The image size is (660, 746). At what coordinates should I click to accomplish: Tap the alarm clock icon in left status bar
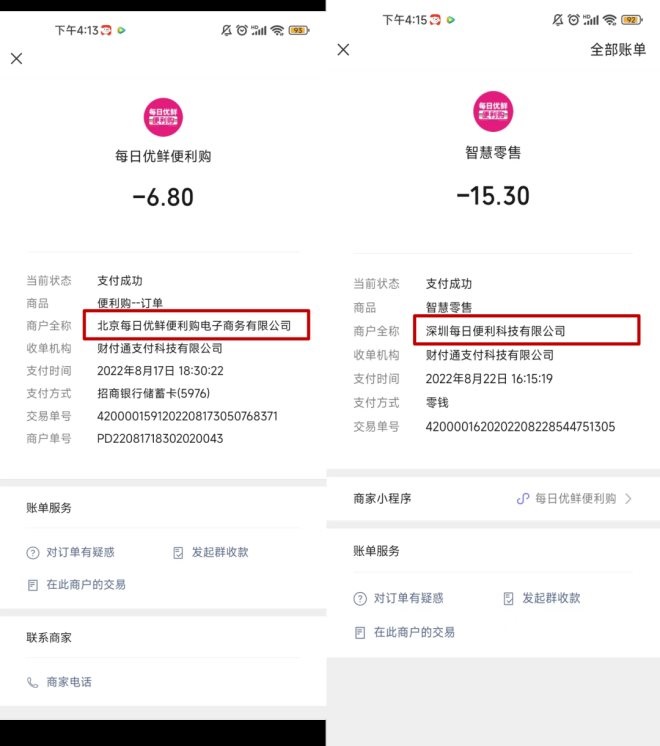[x=241, y=31]
